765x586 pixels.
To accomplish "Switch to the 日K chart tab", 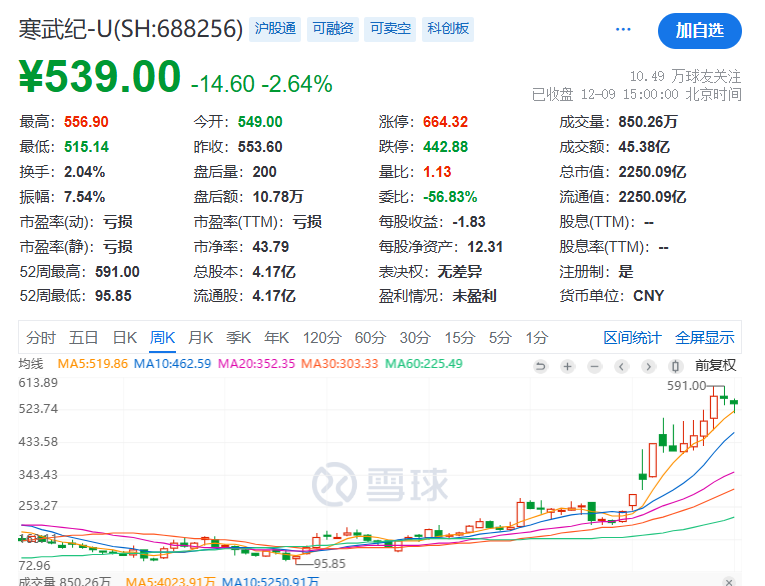I will (x=125, y=338).
